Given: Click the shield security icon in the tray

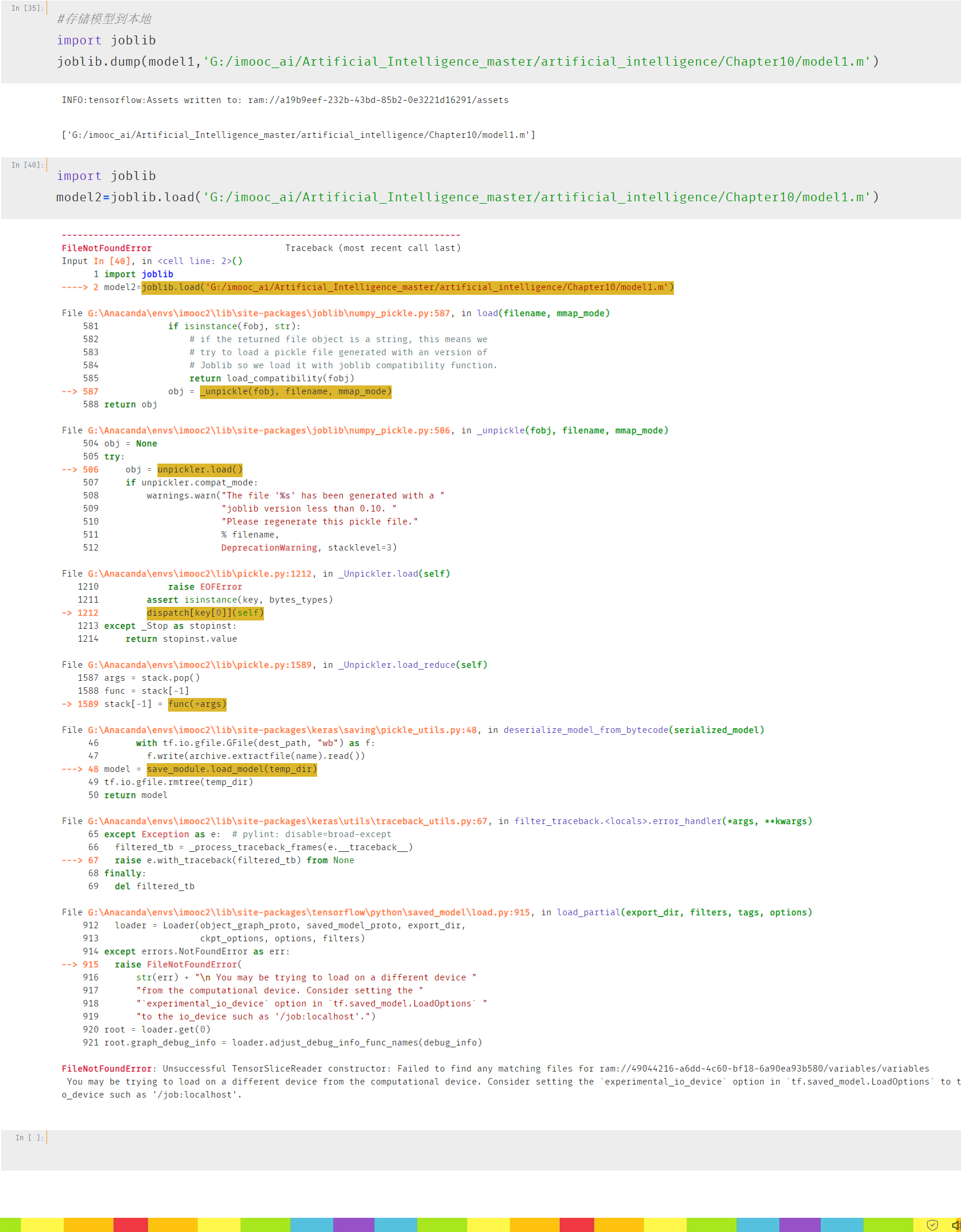Looking at the screenshot, I should (933, 1225).
